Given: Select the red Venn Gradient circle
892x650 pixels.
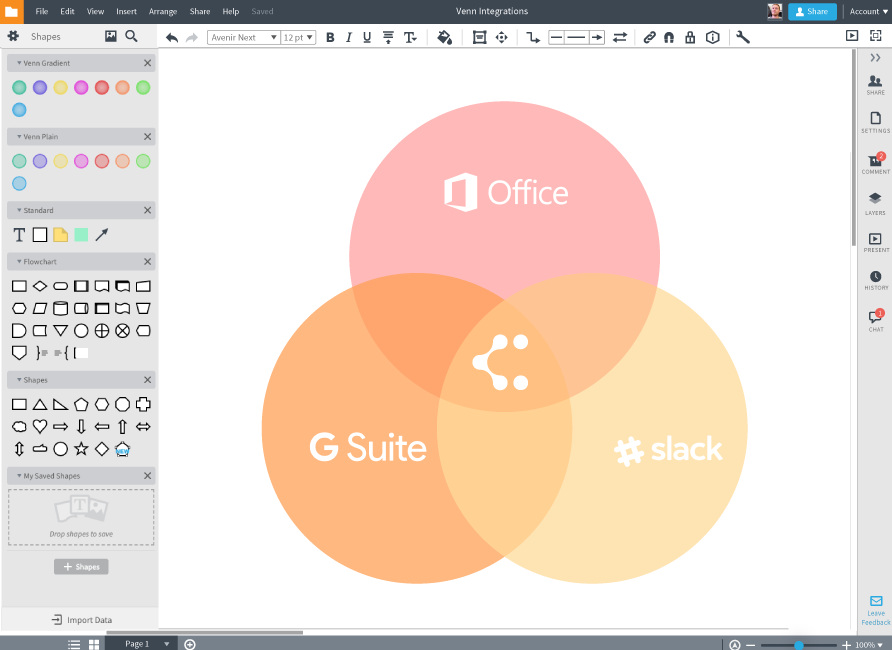Looking at the screenshot, I should (x=102, y=87).
